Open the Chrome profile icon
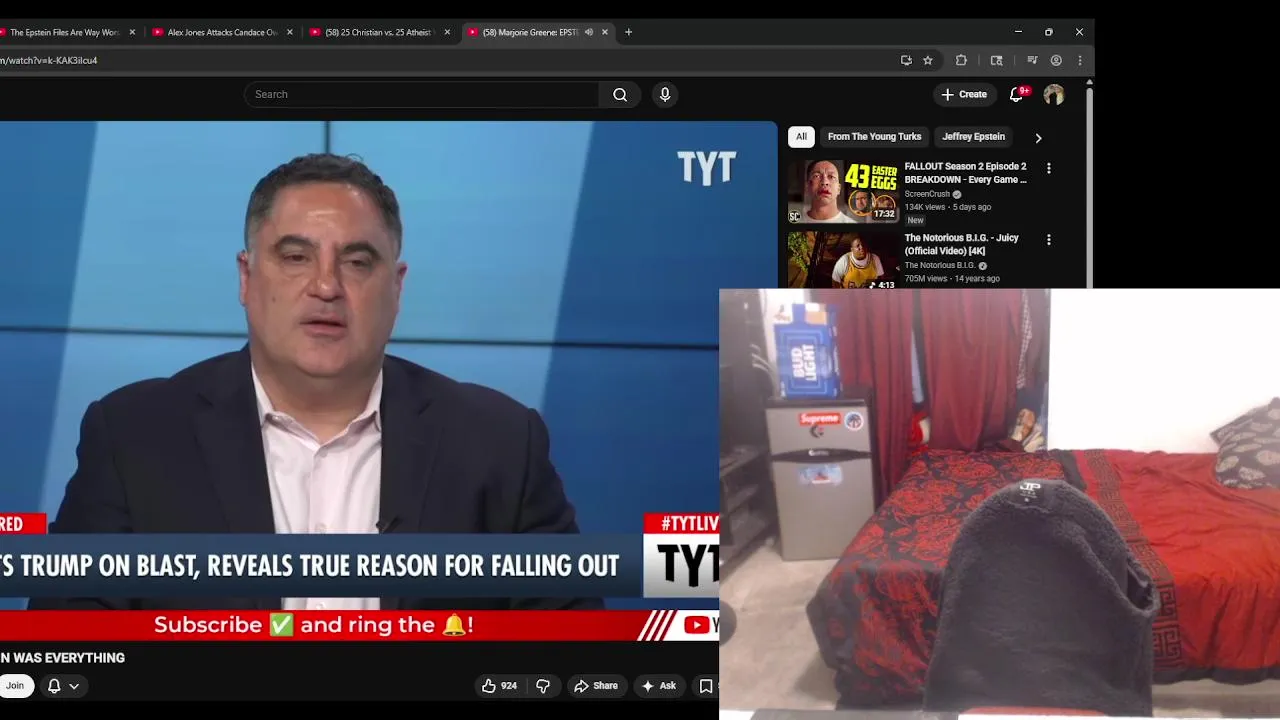The image size is (1280, 720). pyautogui.click(x=1056, y=60)
